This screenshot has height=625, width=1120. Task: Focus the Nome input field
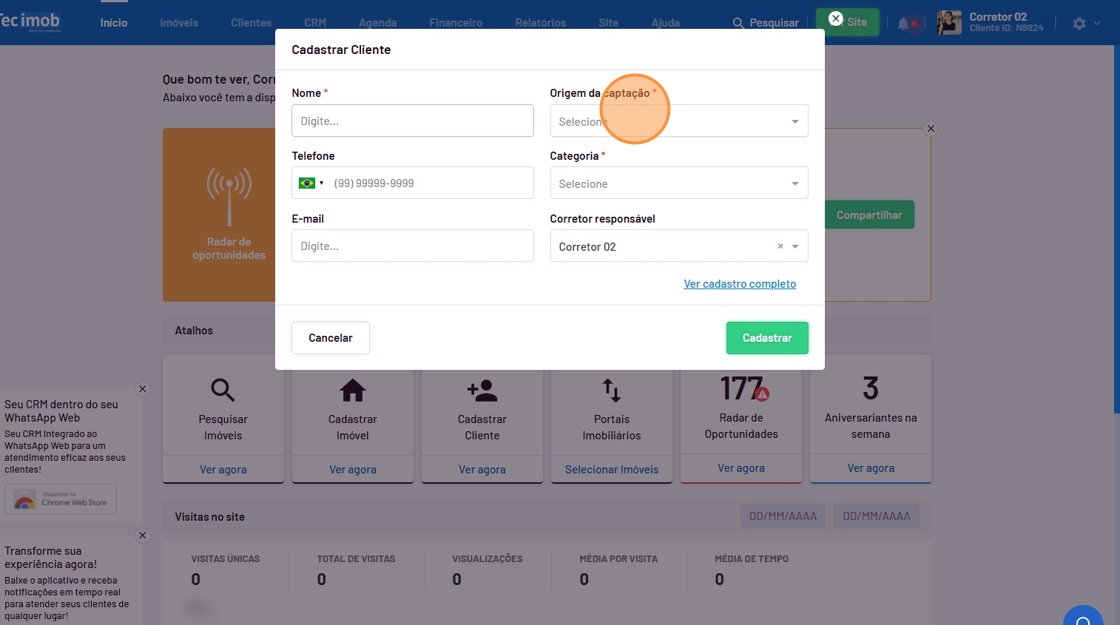click(412, 121)
